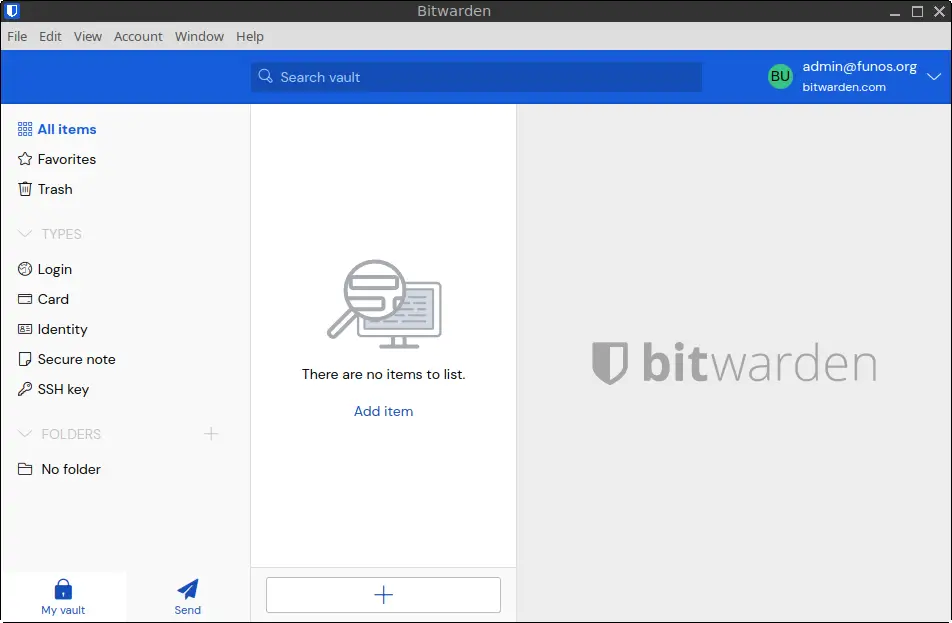The height and width of the screenshot is (623, 952).
Task: Open the File menu
Action: tap(17, 36)
